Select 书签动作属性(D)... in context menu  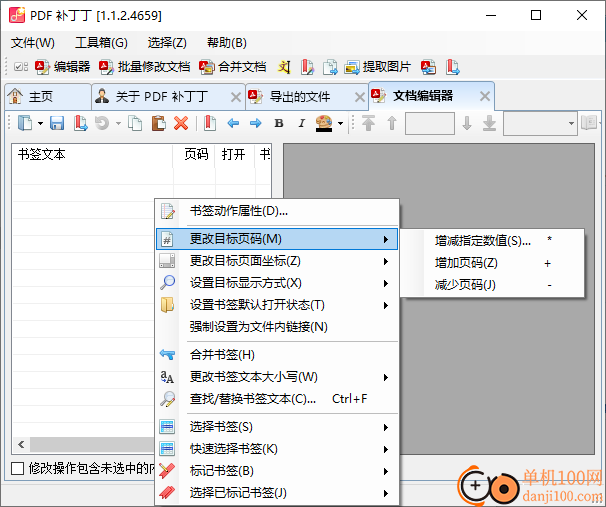[277, 211]
